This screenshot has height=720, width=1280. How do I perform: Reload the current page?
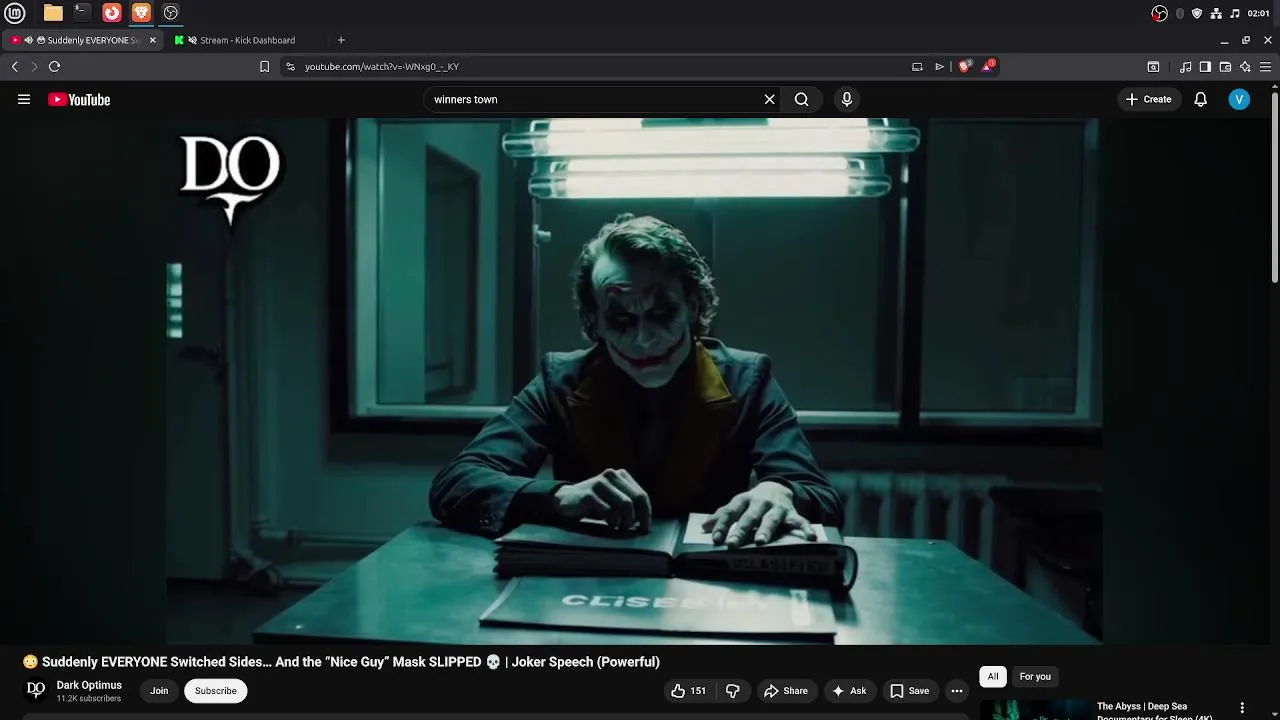click(55, 67)
